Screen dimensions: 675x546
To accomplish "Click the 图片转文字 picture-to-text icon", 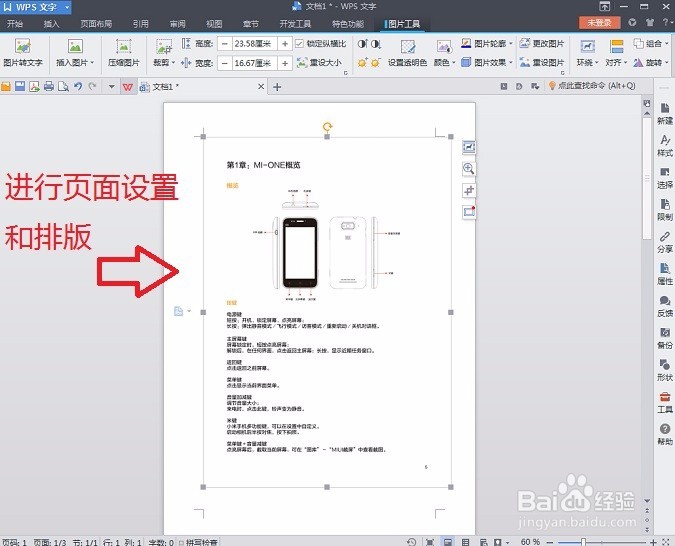I will click(x=23, y=46).
